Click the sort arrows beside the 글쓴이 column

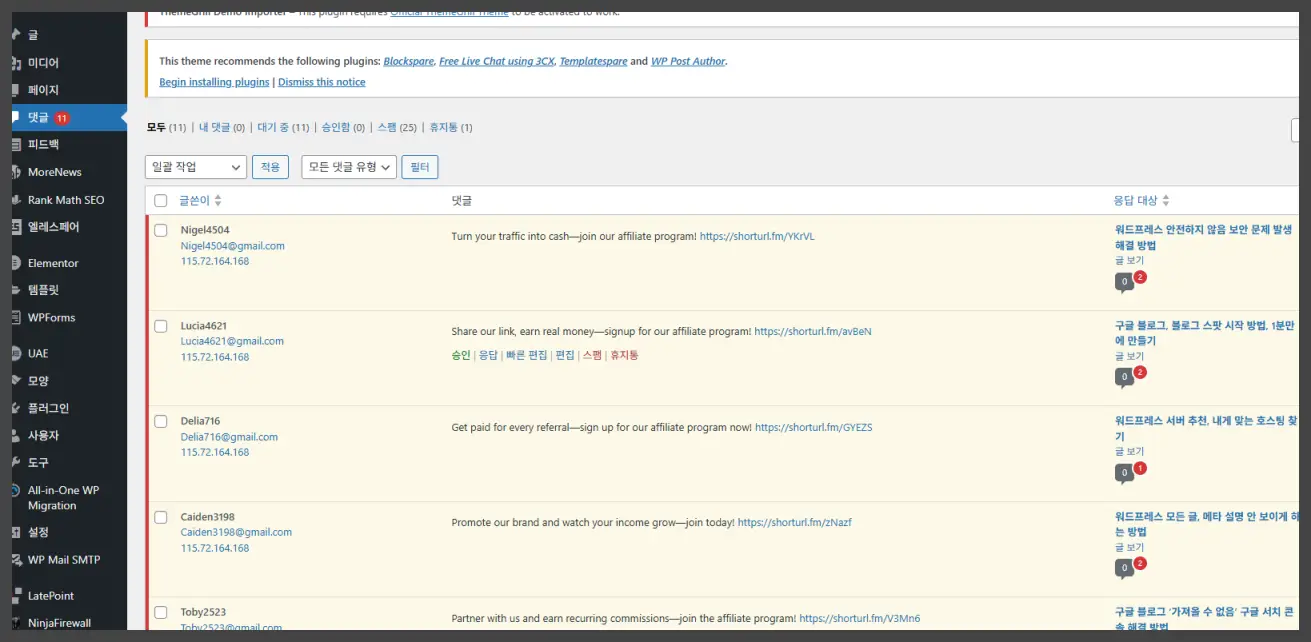point(218,201)
